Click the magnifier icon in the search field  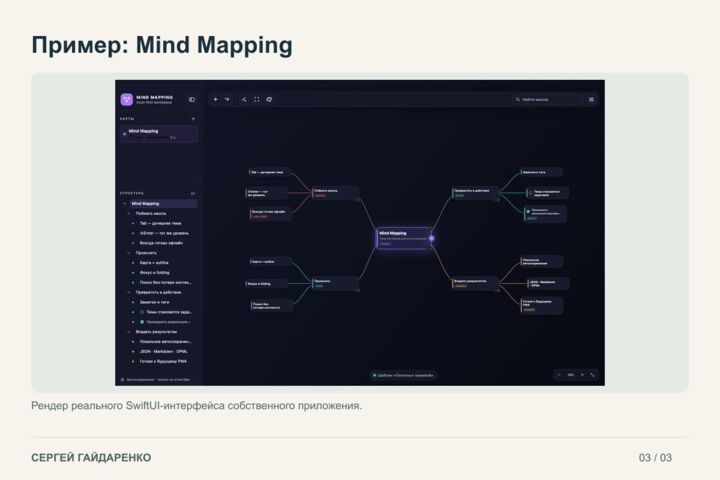518,99
